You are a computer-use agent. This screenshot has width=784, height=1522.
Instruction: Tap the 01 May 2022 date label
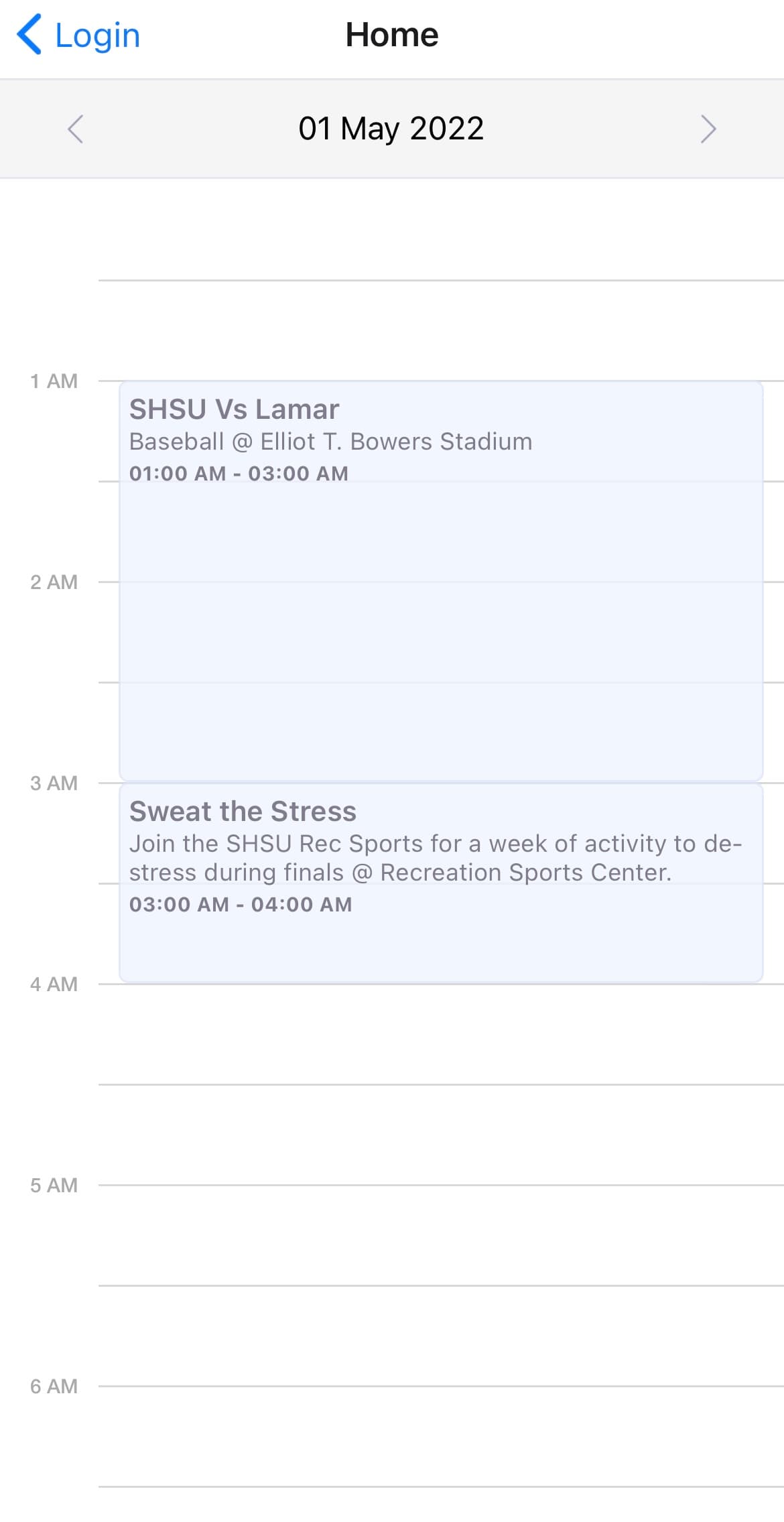391,129
